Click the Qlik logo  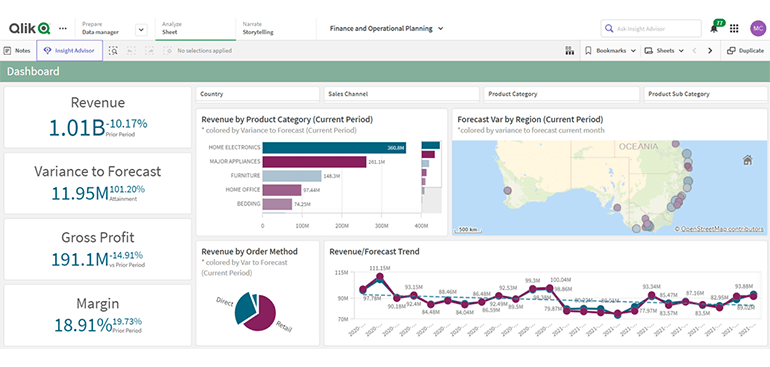tap(29, 28)
